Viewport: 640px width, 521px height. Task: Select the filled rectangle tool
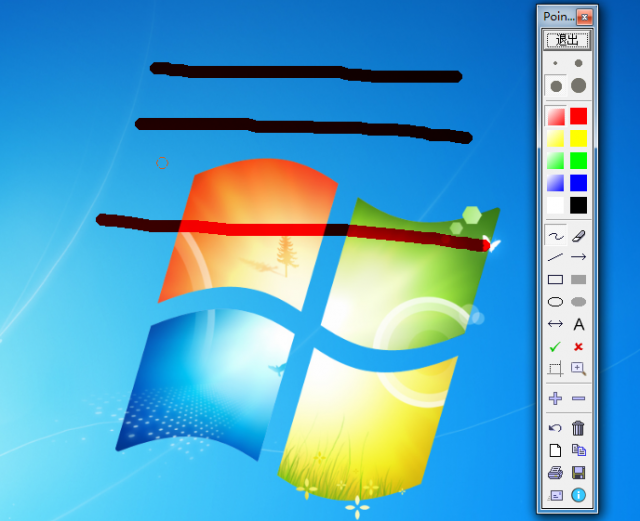tap(578, 279)
